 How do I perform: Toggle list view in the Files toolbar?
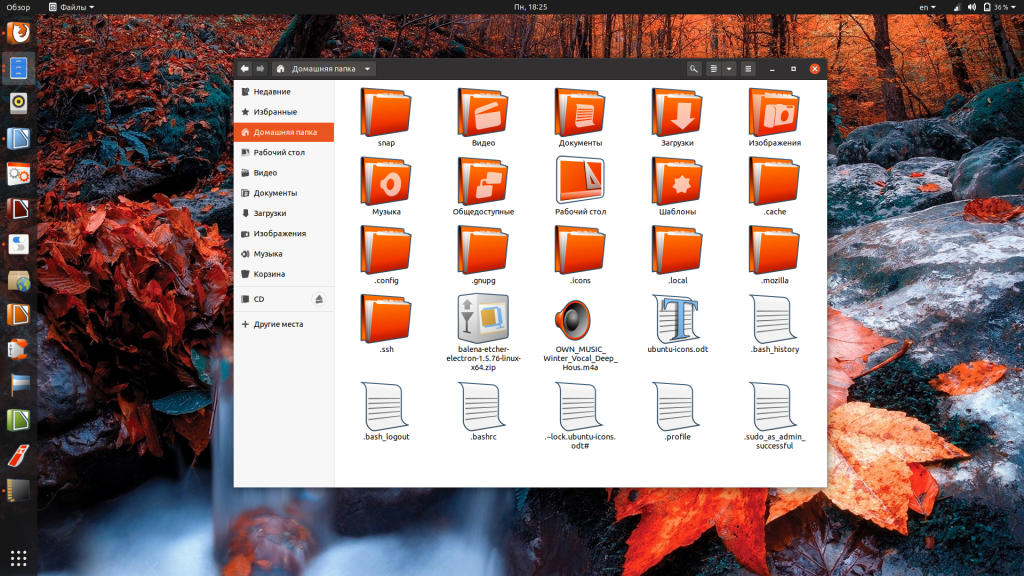(x=714, y=69)
